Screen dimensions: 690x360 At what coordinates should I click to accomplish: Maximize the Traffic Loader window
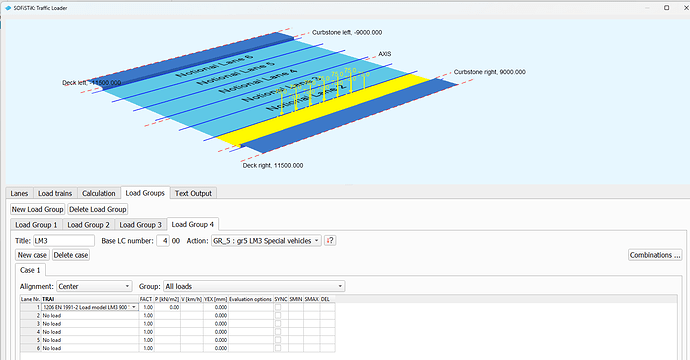coord(667,7)
